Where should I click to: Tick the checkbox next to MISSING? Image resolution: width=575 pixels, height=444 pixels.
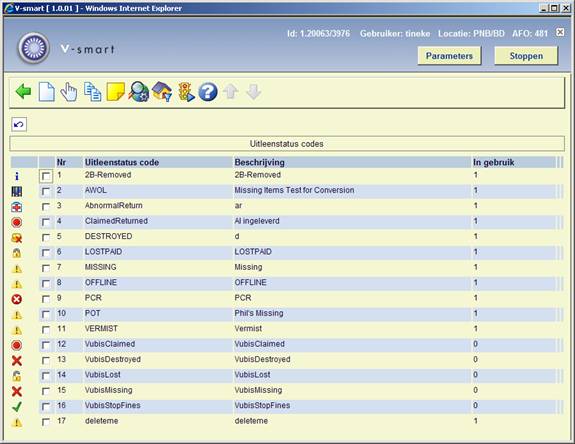46,268
